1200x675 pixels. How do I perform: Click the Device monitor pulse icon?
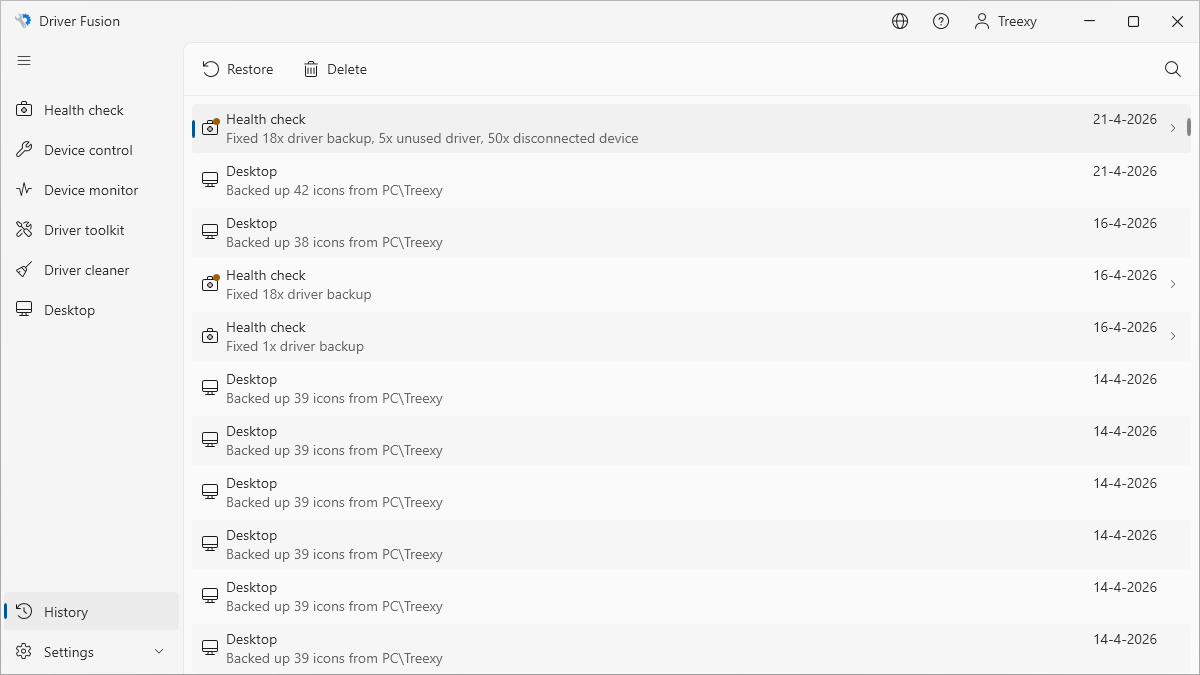(x=25, y=190)
